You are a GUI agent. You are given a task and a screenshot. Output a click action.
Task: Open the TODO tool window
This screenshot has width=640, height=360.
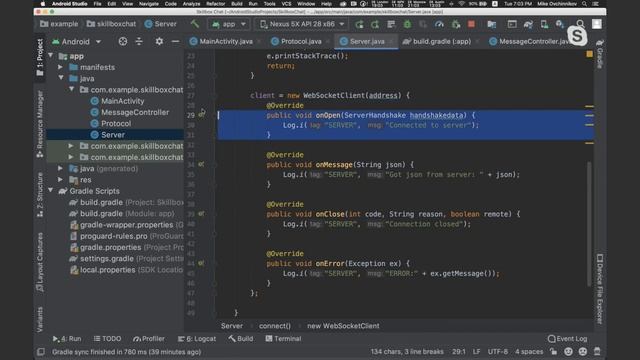pos(107,338)
